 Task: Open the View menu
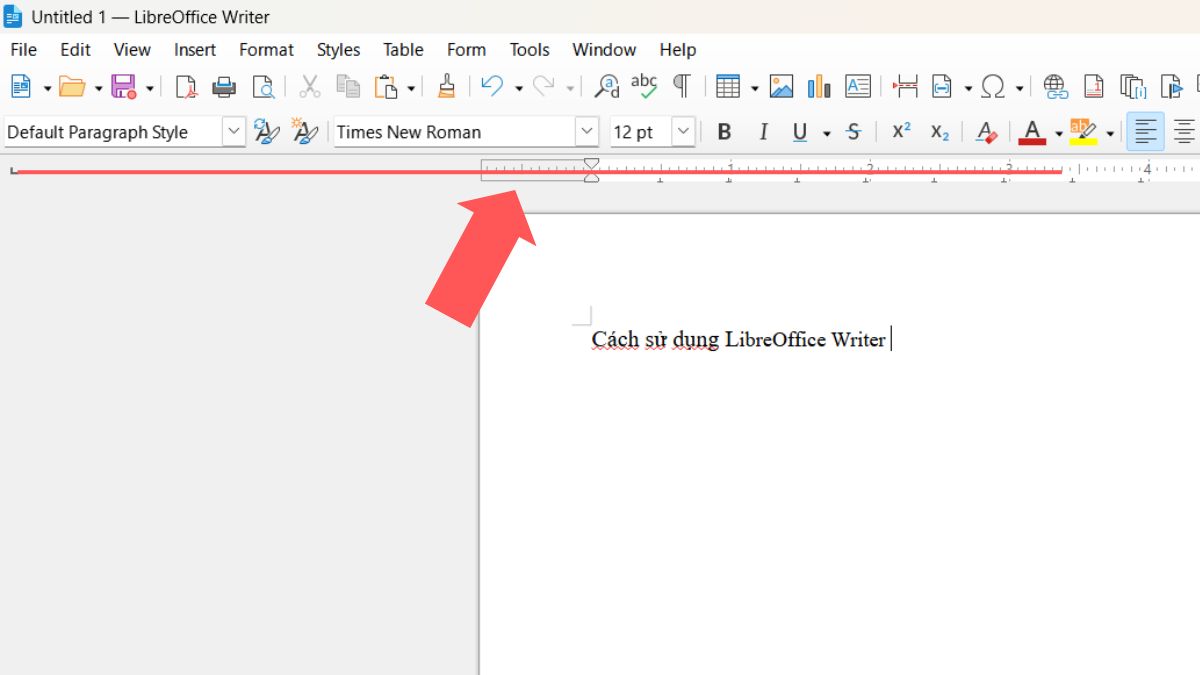(132, 49)
